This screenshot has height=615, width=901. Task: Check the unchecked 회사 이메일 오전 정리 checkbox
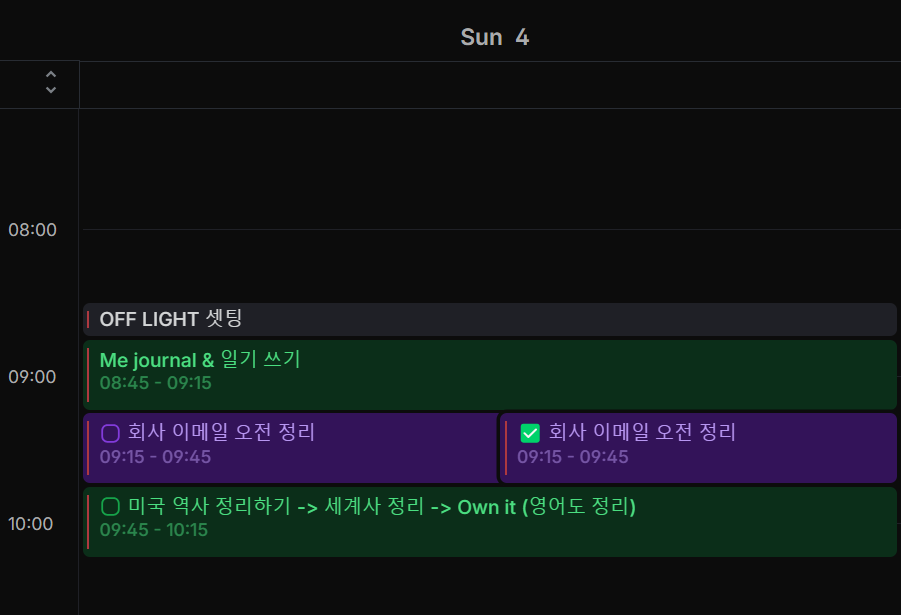click(110, 433)
